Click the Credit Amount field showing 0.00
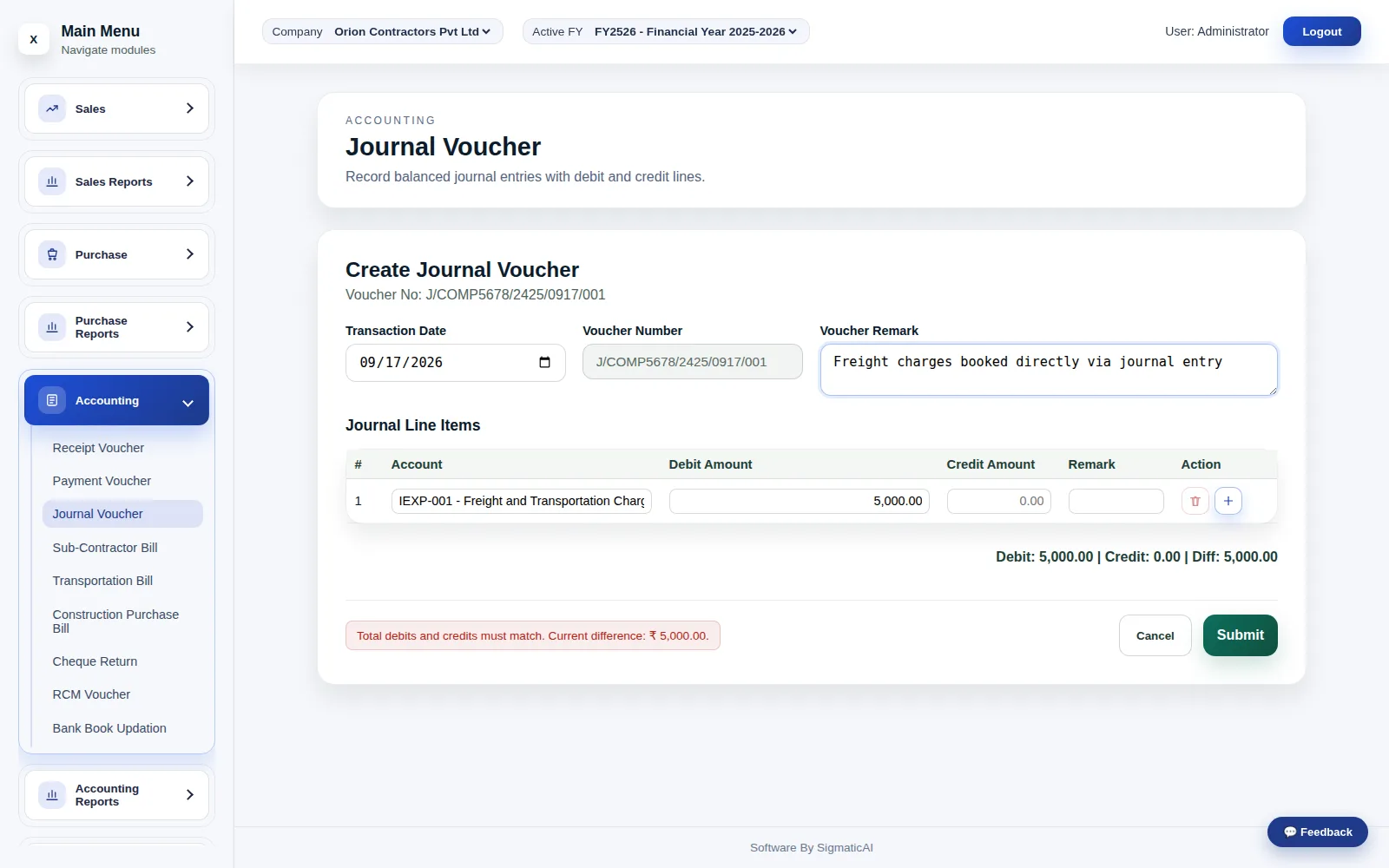 point(999,501)
